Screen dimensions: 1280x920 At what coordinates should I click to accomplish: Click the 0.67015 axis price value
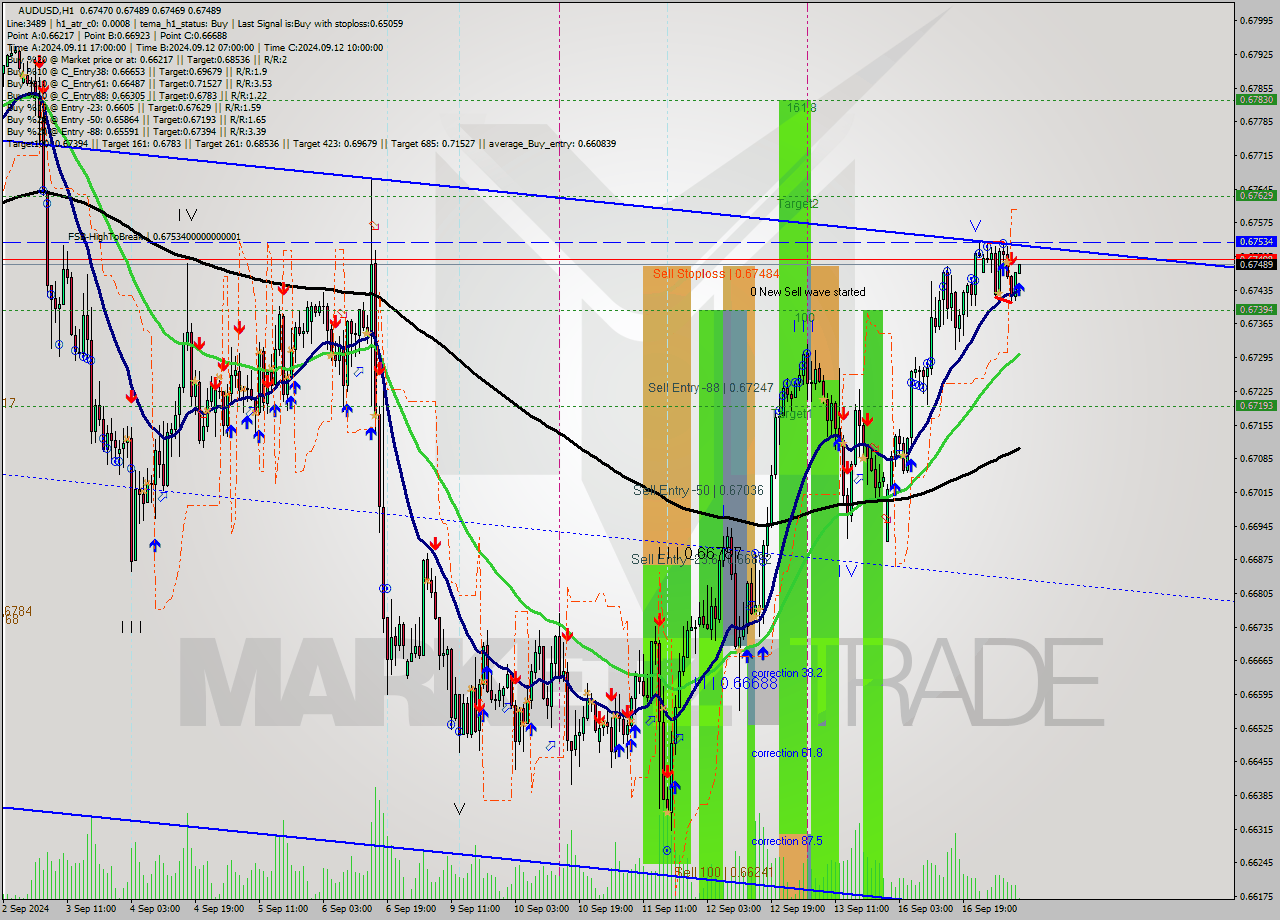coord(1256,493)
